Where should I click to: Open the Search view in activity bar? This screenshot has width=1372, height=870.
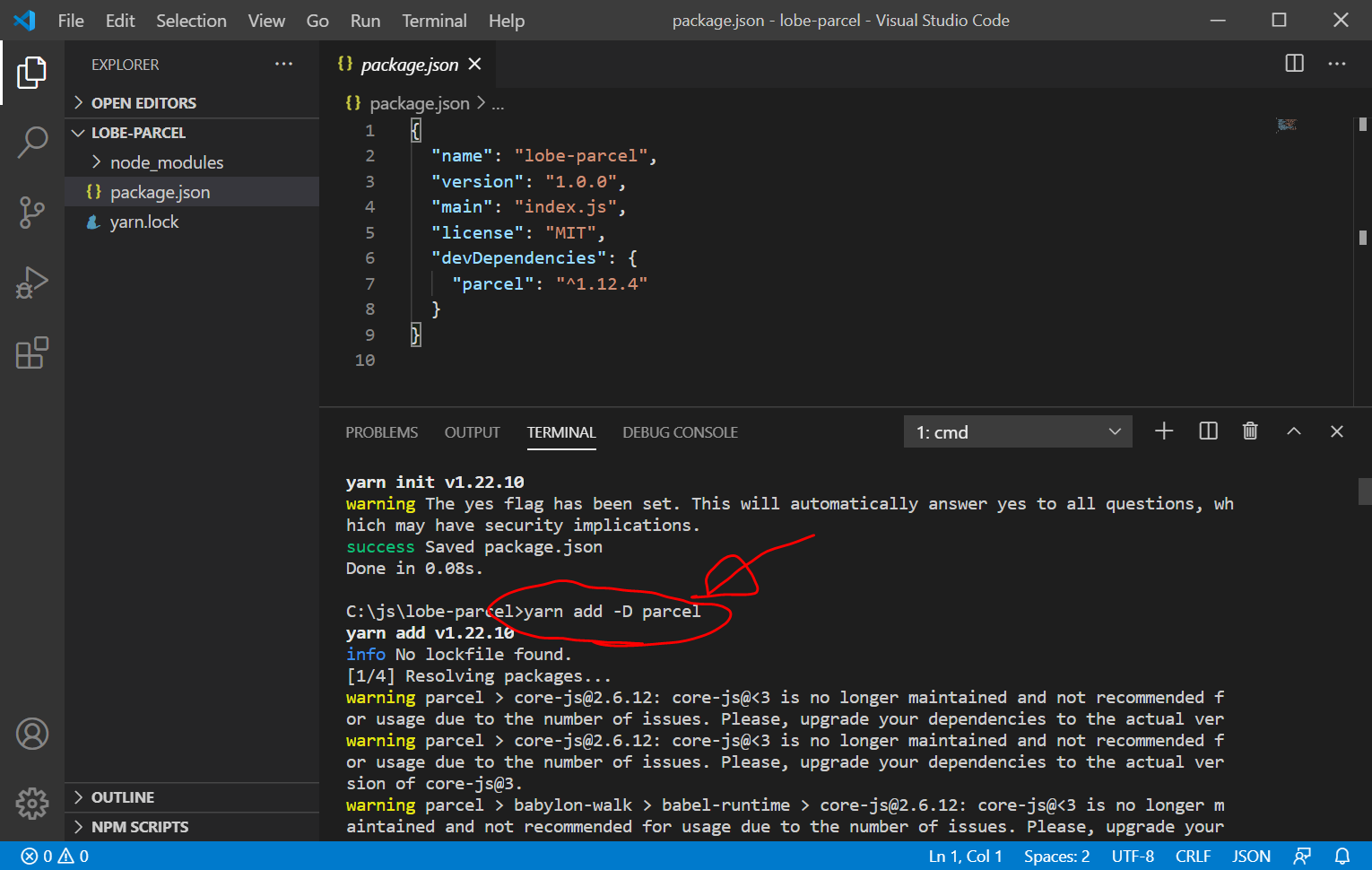(x=32, y=142)
